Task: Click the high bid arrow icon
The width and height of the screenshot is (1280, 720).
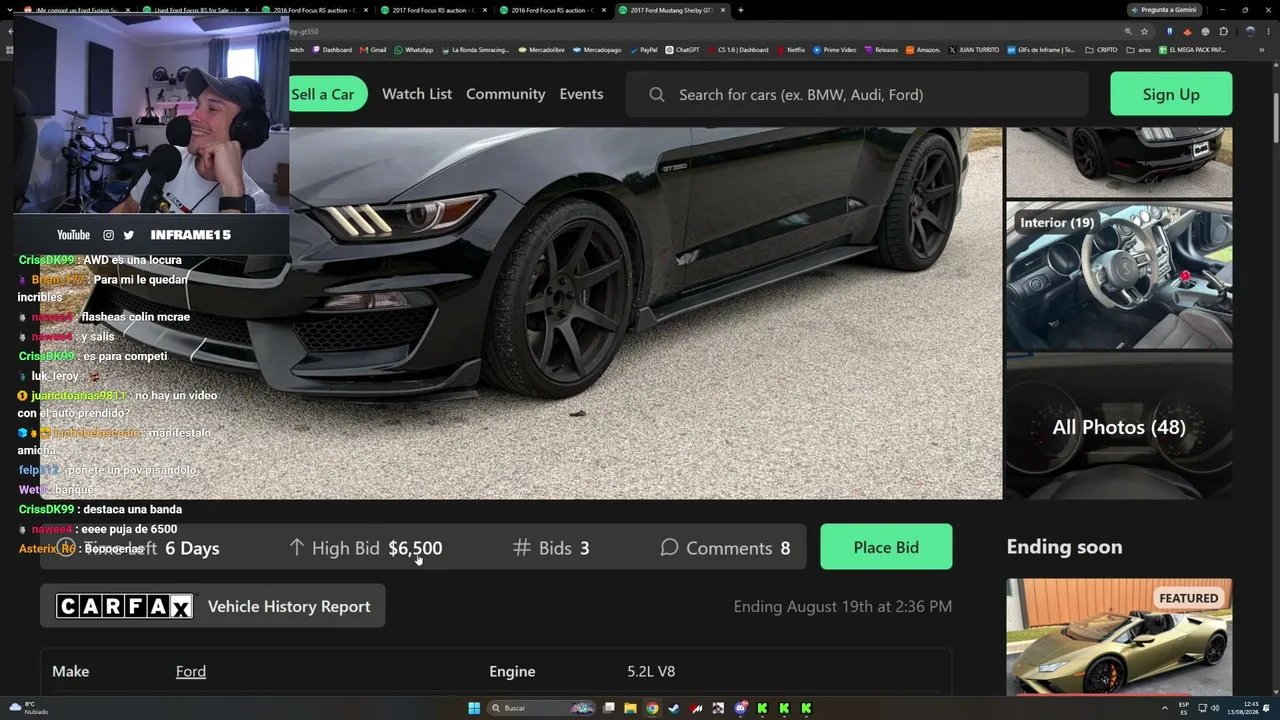Action: click(296, 548)
